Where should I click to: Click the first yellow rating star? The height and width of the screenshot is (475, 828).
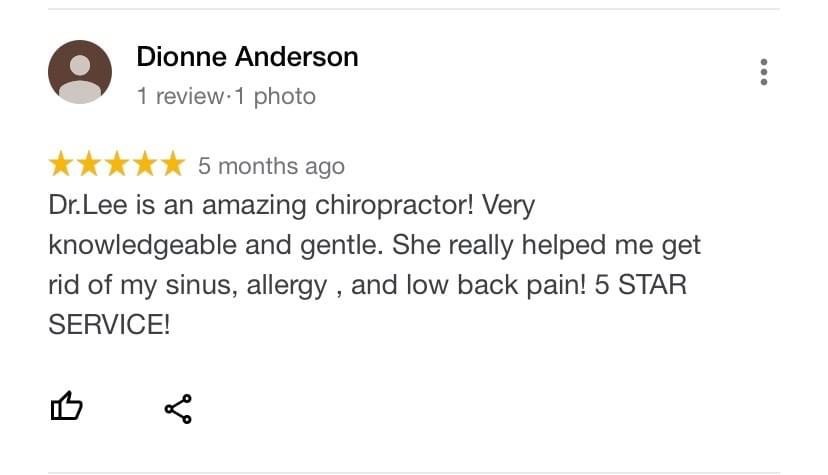(61, 164)
